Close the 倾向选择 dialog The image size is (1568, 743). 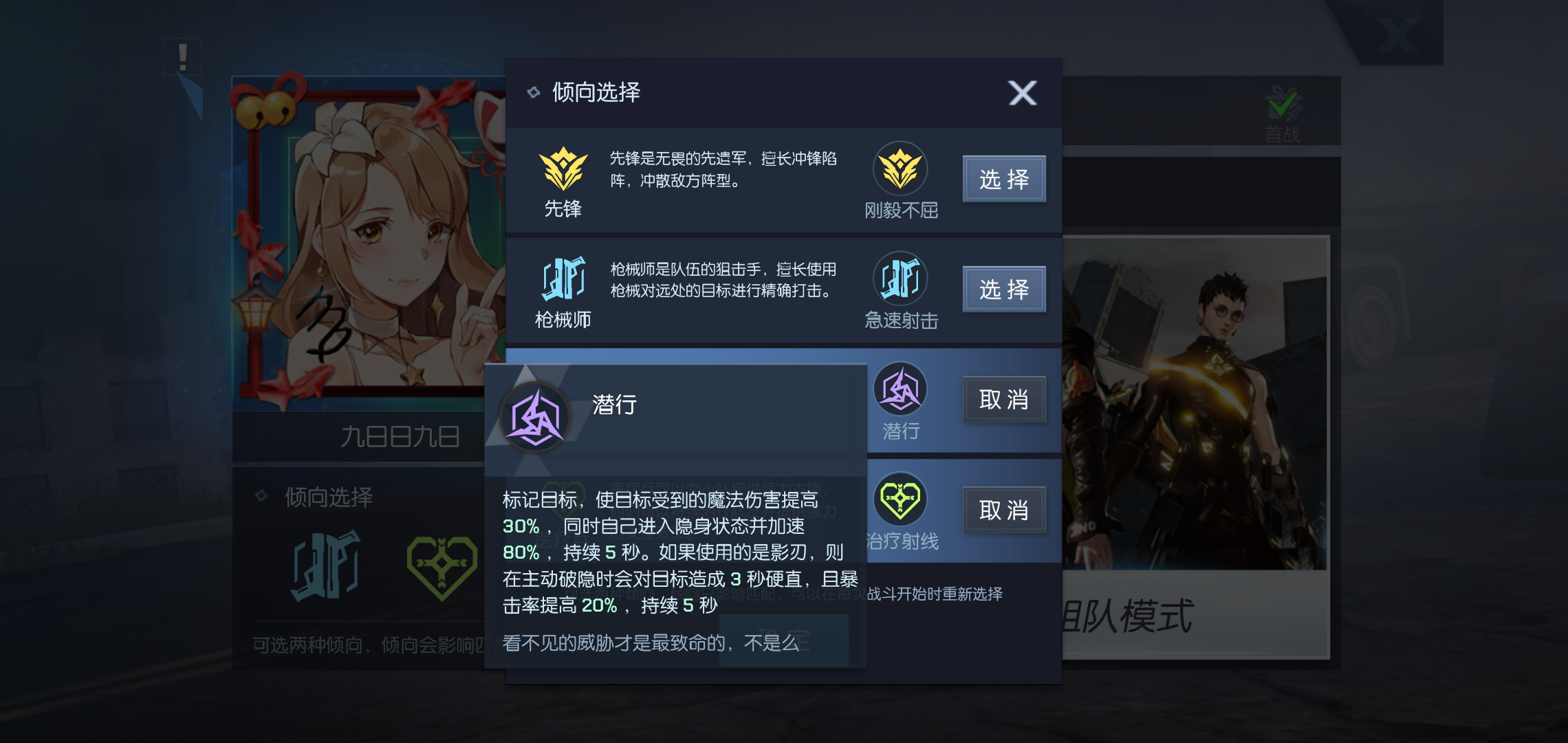(x=1023, y=93)
